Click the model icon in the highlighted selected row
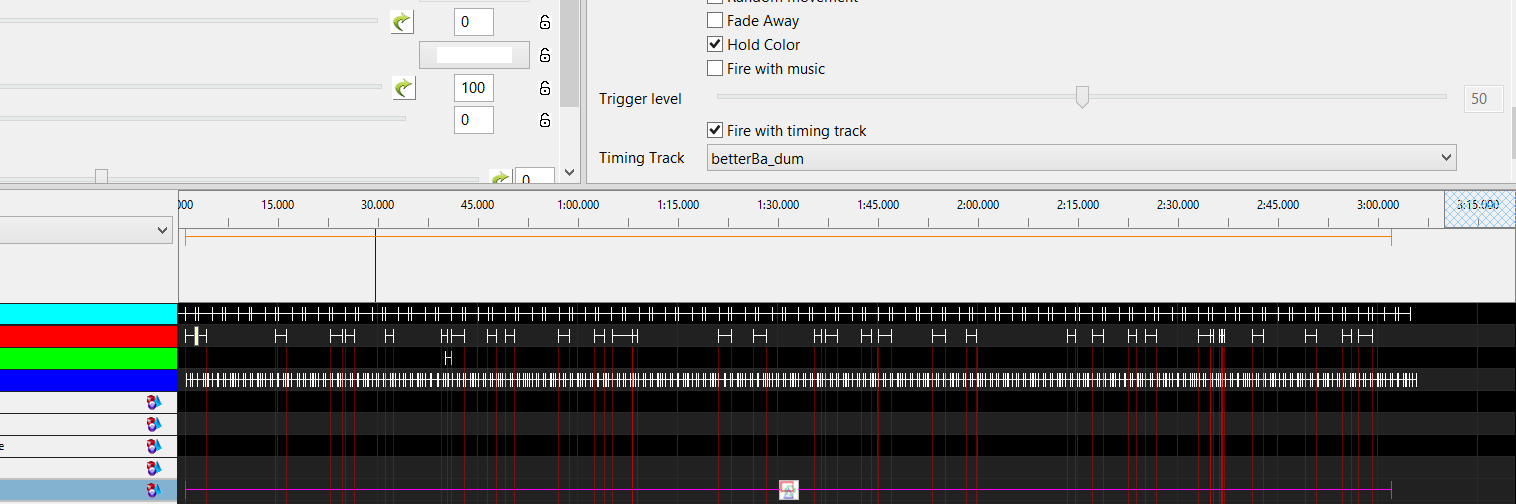 (x=153, y=490)
